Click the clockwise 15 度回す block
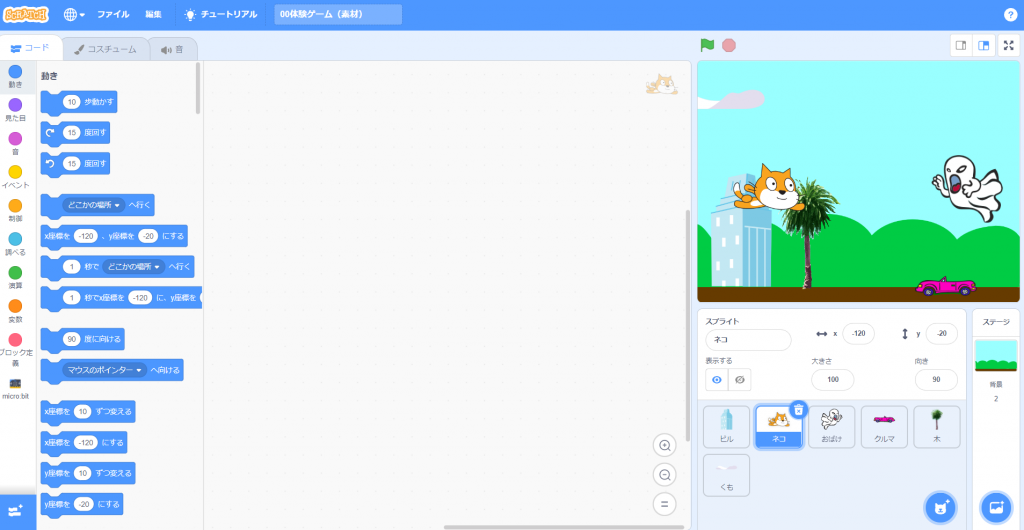 tap(75, 133)
